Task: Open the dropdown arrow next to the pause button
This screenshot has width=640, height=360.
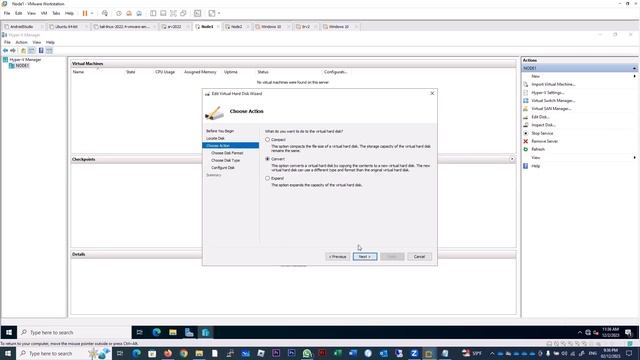Action: point(92,13)
